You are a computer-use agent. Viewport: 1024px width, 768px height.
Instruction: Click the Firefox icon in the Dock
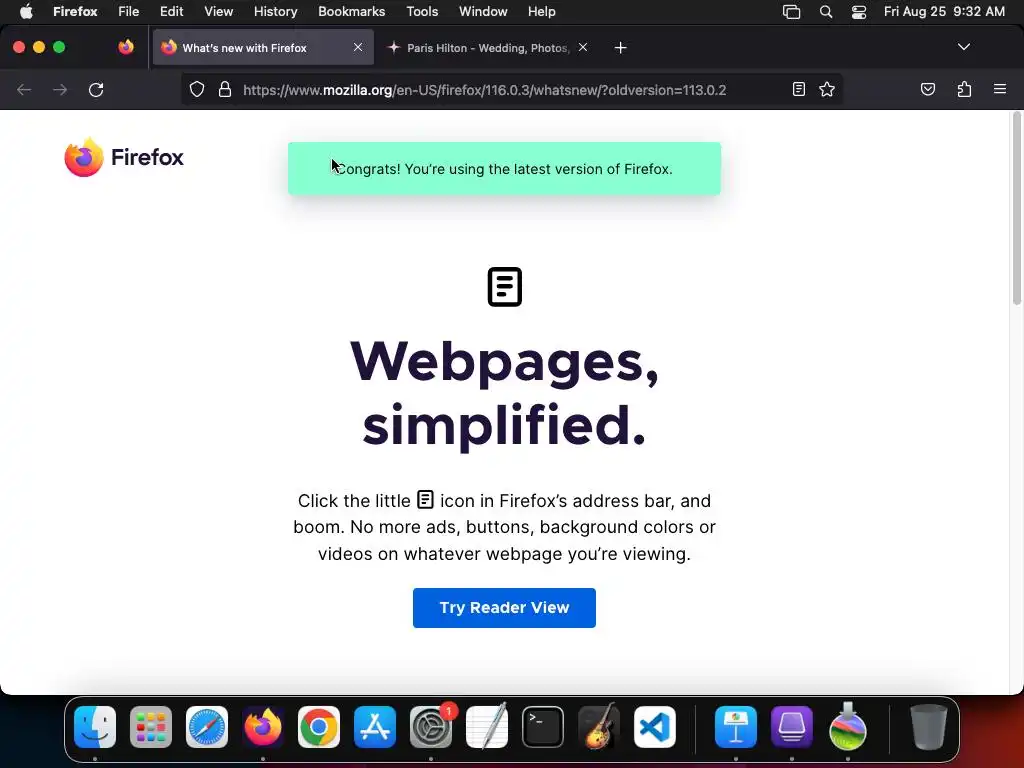(263, 727)
